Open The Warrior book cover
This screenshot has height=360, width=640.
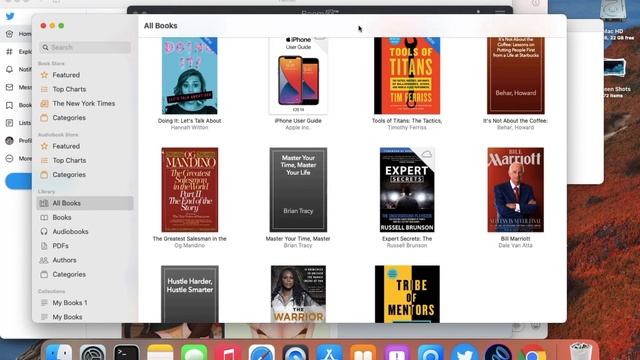[298, 294]
